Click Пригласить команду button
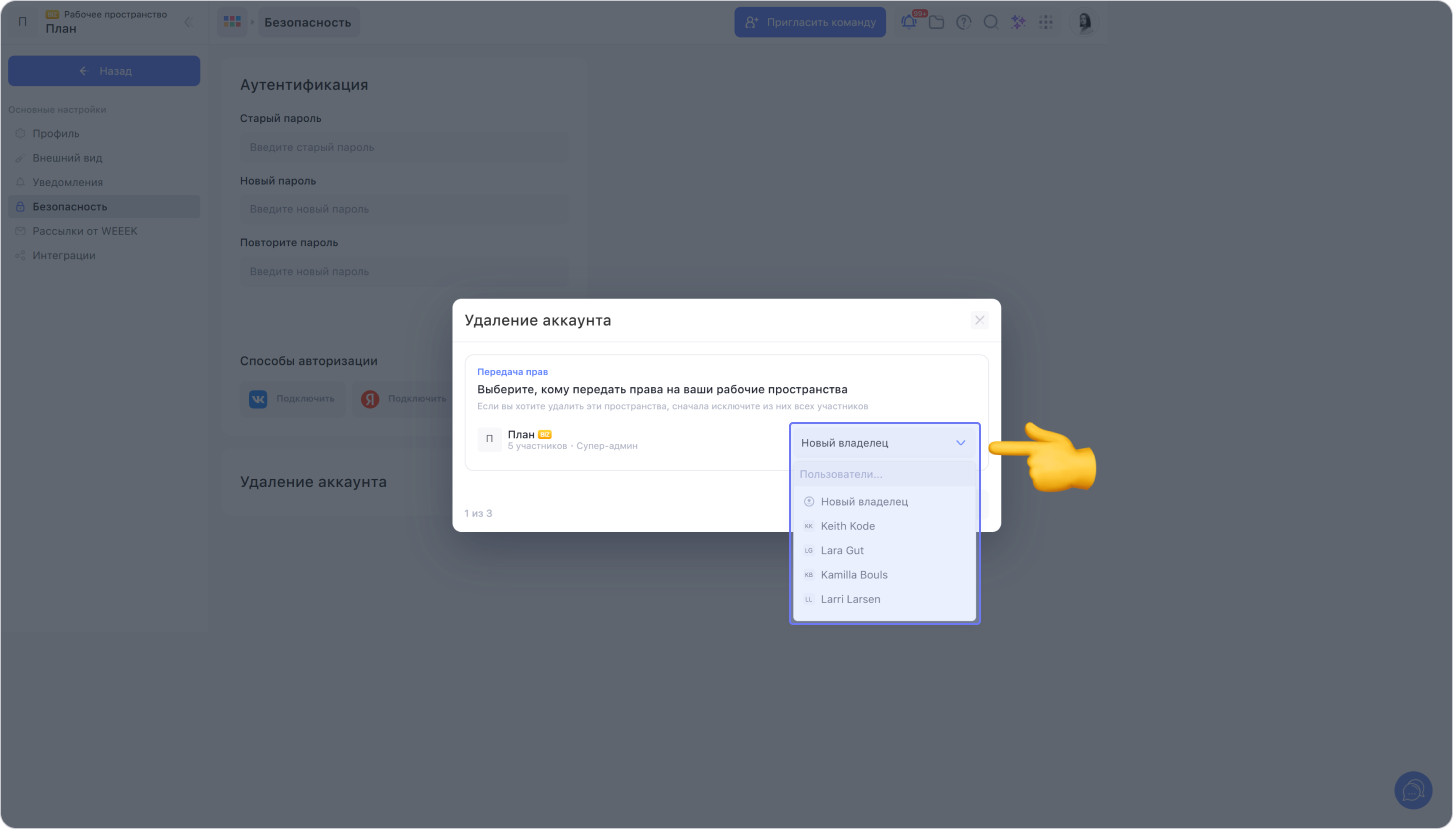Screen dimensions: 1453x829 (810, 22)
